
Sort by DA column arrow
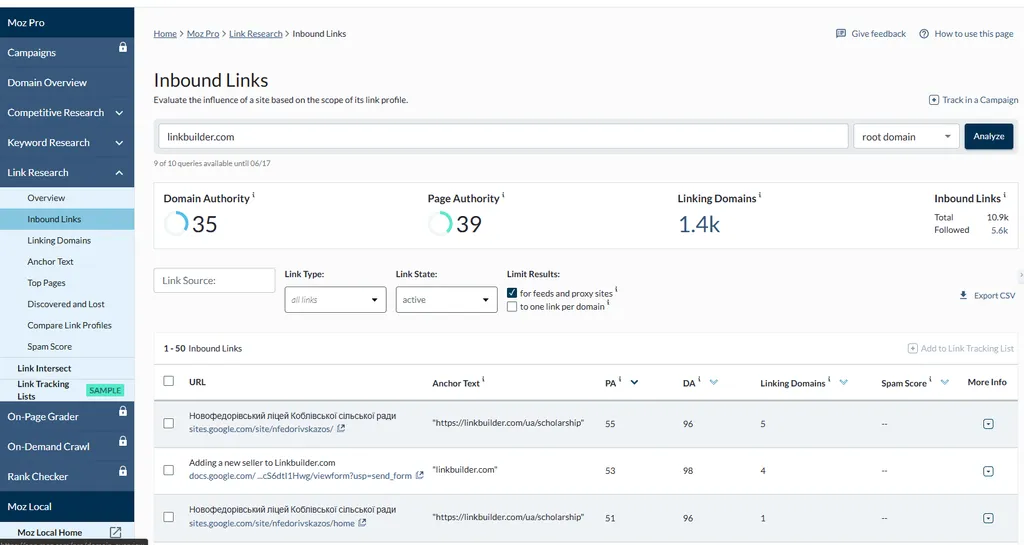pyautogui.click(x=714, y=382)
